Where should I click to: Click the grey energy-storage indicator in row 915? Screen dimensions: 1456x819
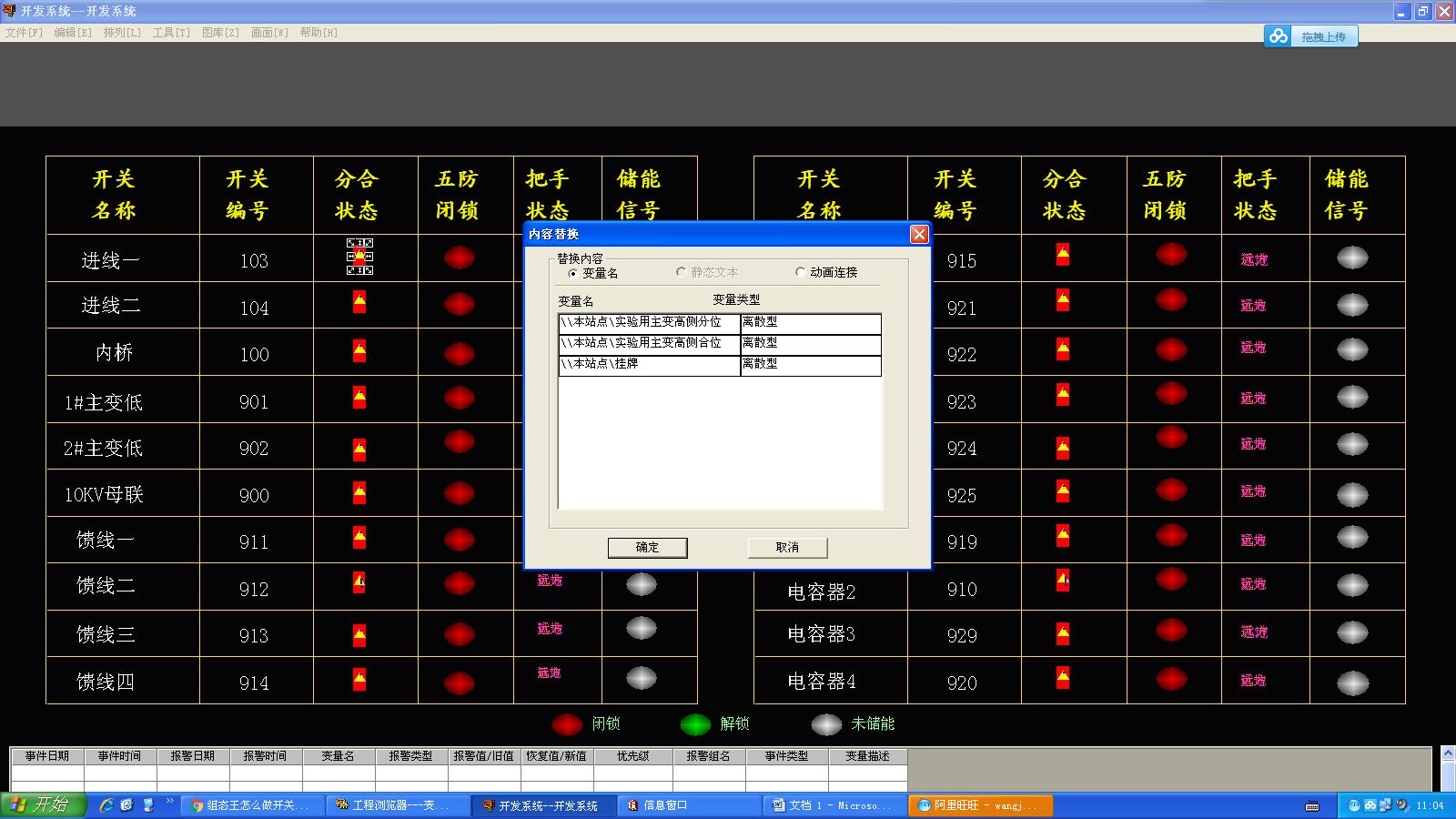(x=1352, y=258)
